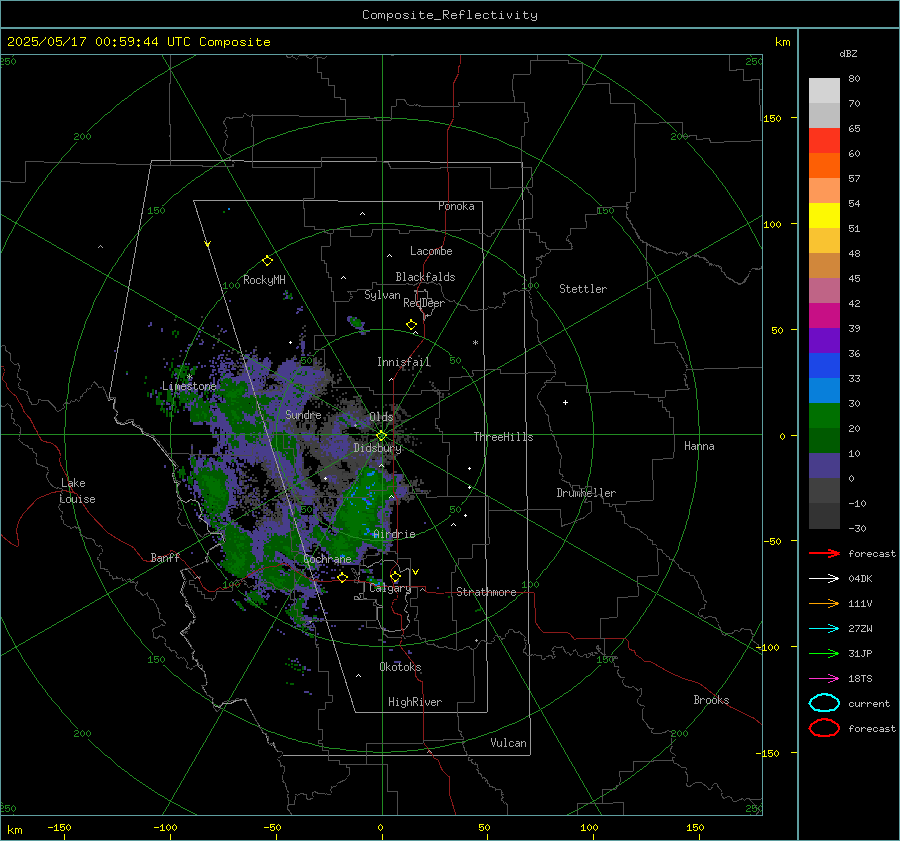Click the orange 60-57 dBZ color band

click(824, 166)
